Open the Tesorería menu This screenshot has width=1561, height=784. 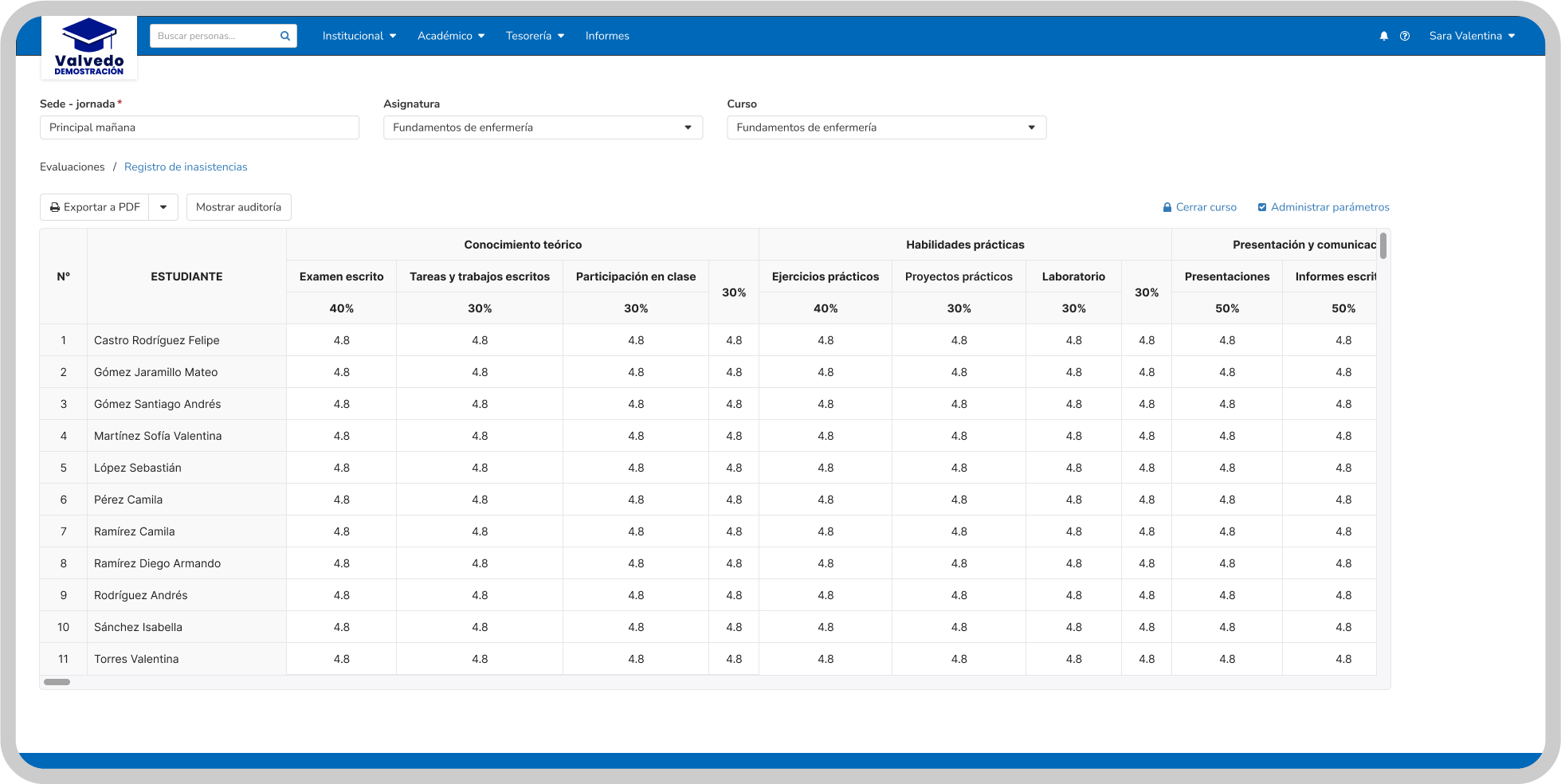pos(534,35)
